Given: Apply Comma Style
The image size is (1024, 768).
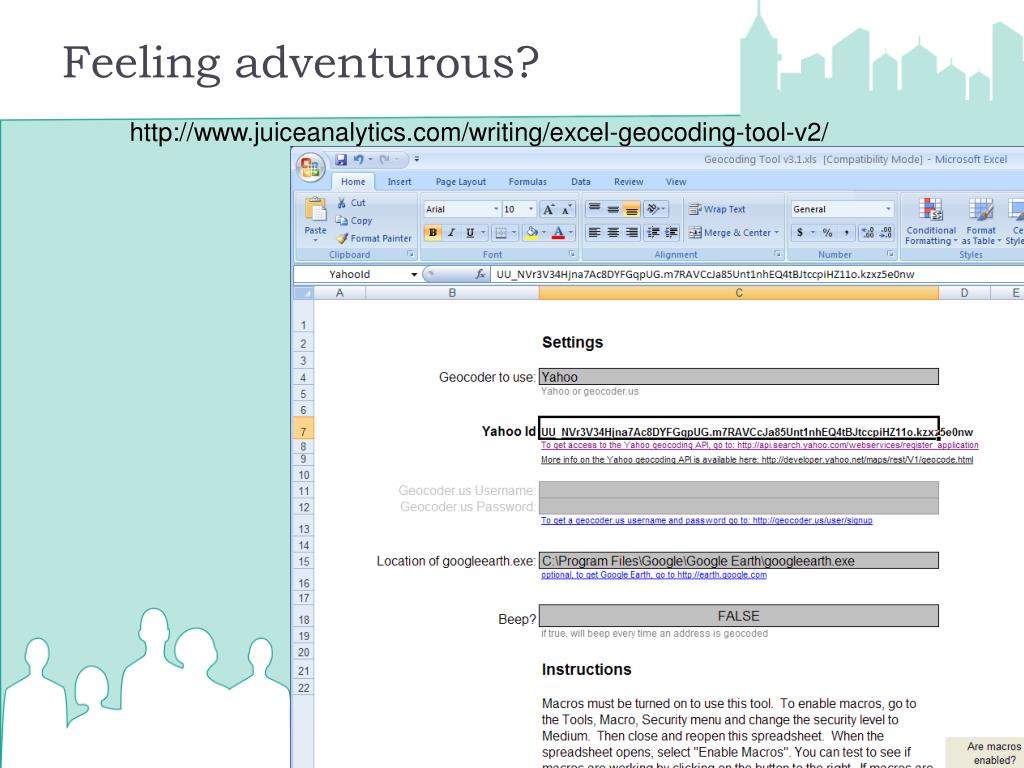Looking at the screenshot, I should click(846, 232).
